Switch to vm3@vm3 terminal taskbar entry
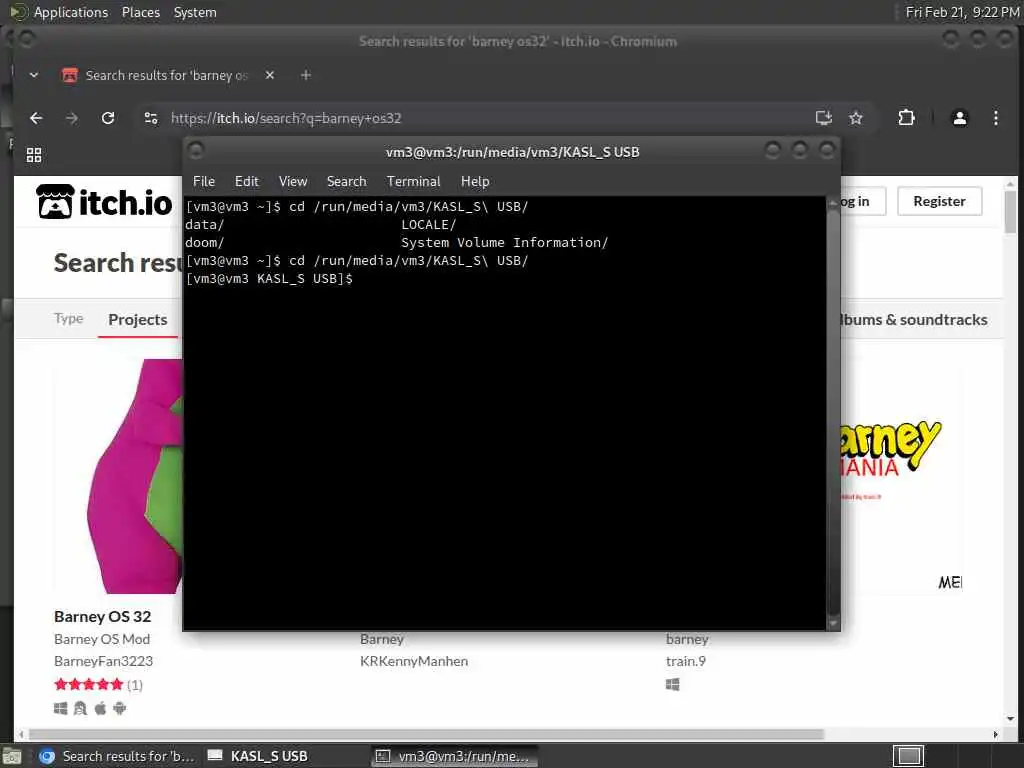Image resolution: width=1024 pixels, height=768 pixels. (455, 756)
